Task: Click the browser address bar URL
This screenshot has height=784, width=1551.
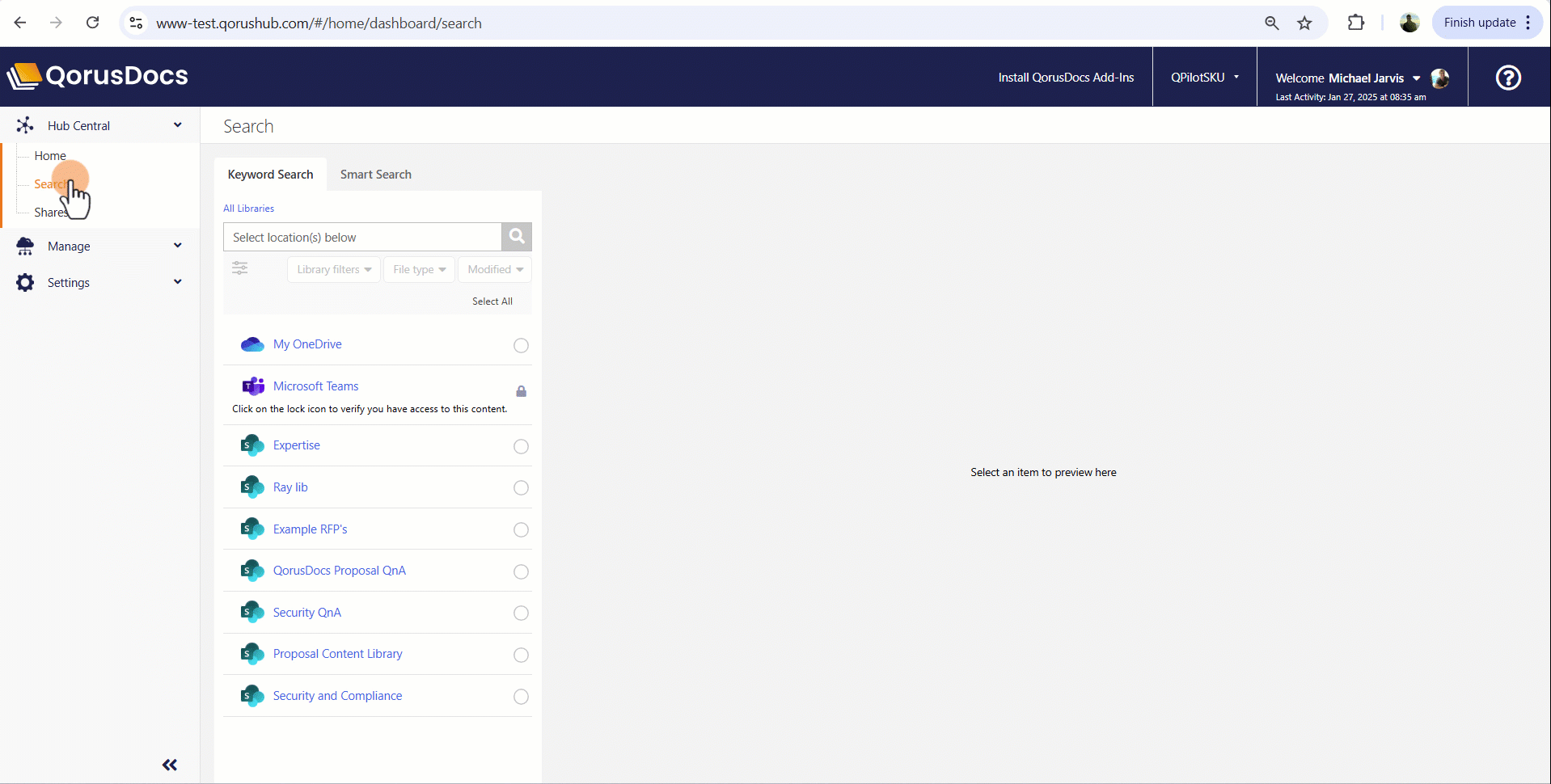Action: [319, 23]
